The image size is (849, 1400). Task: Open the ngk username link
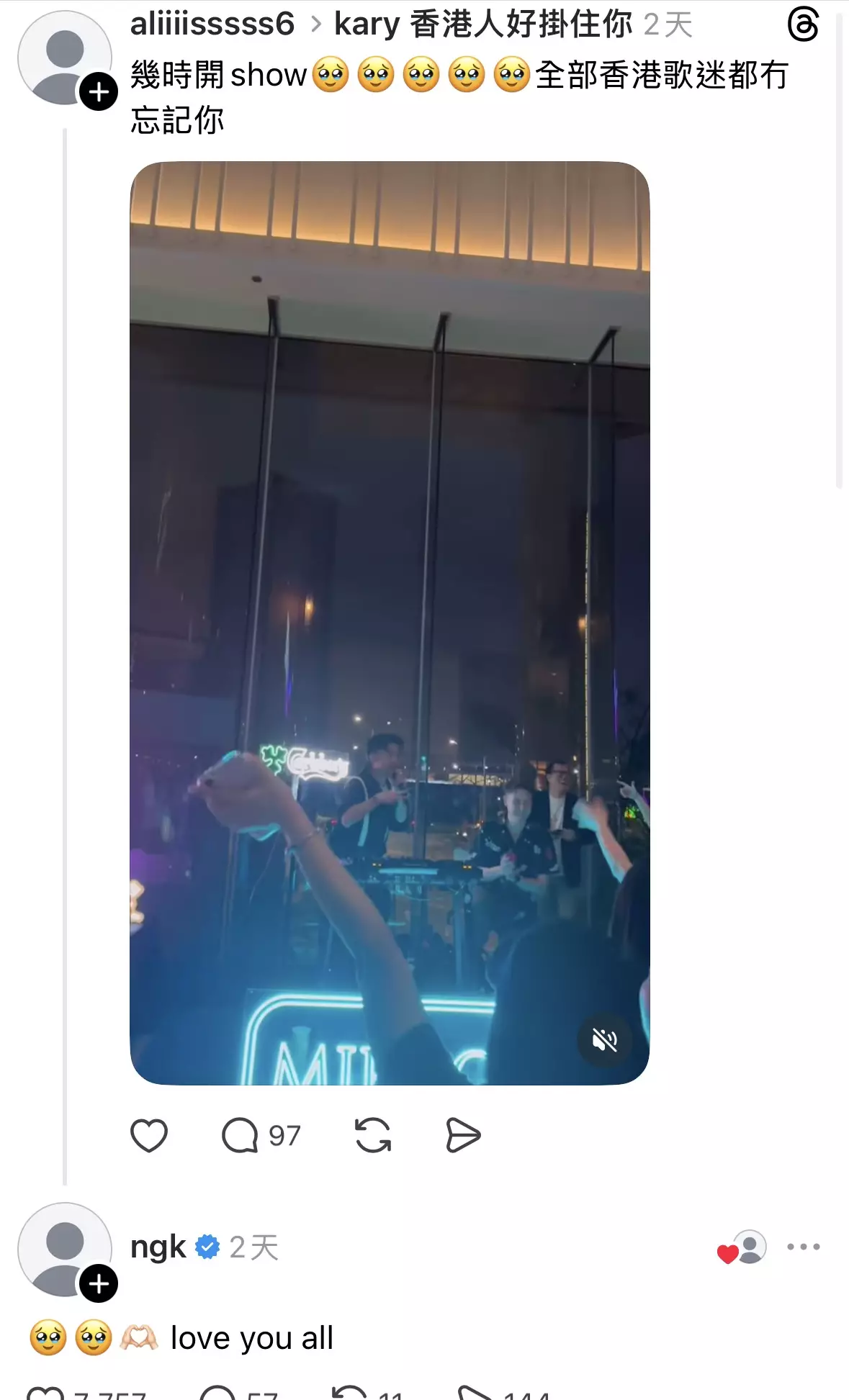point(158,1247)
